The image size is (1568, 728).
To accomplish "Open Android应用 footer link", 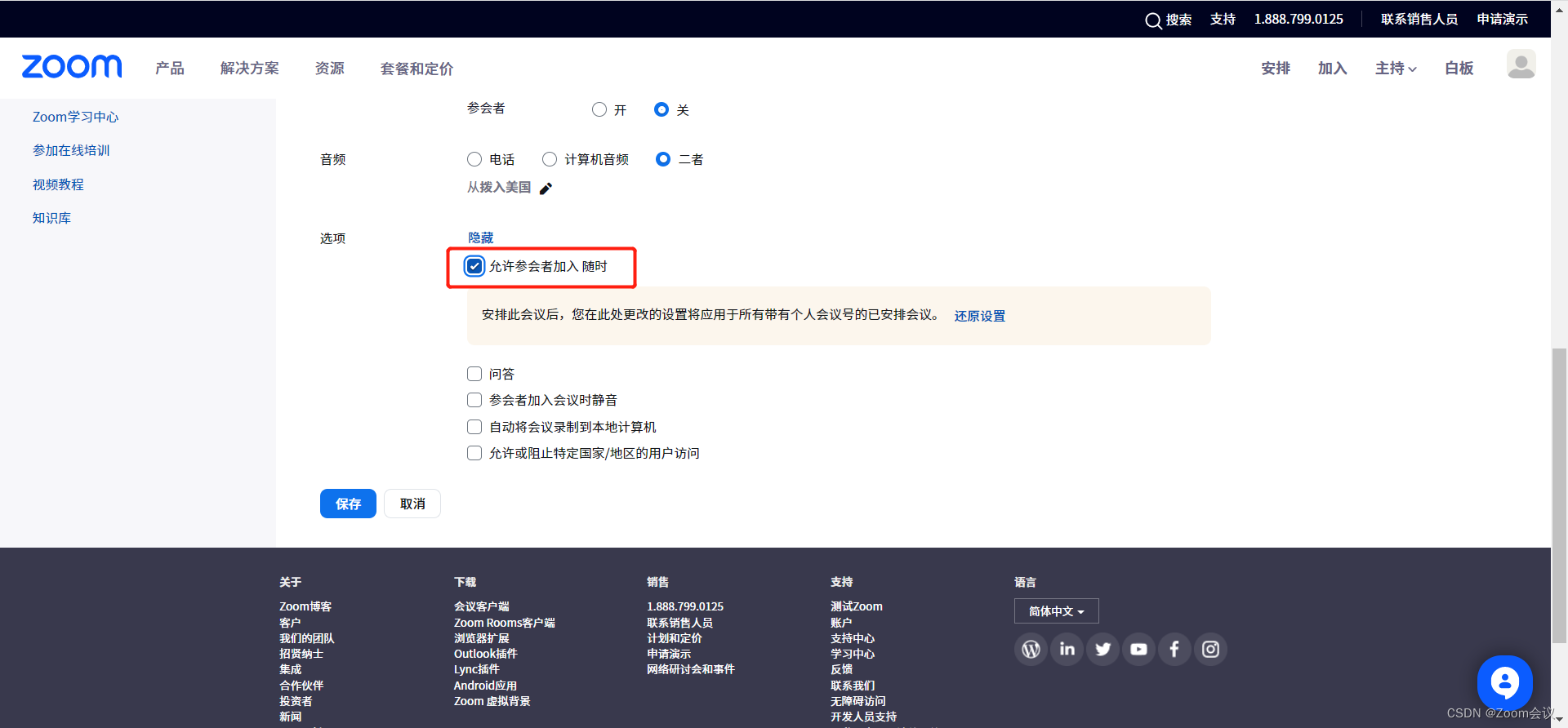I will click(x=485, y=686).
